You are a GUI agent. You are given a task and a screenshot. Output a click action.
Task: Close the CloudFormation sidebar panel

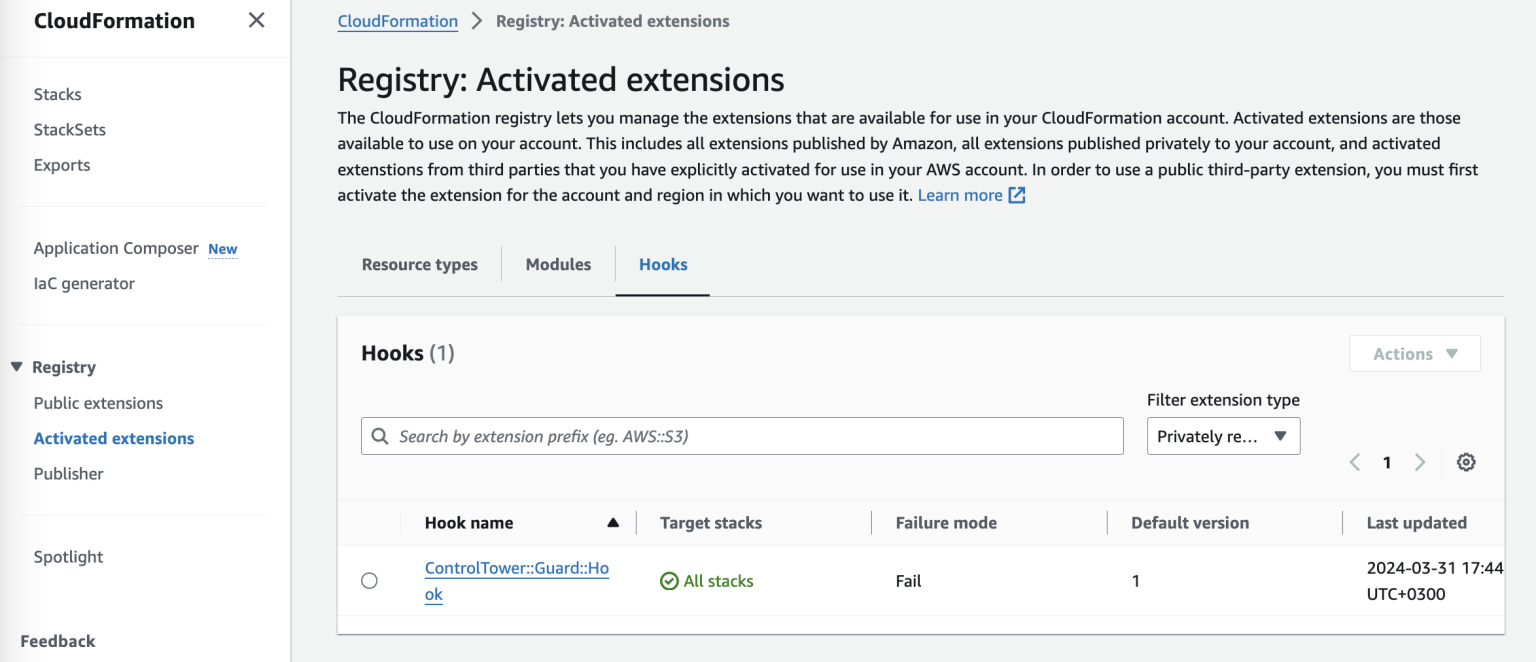click(257, 21)
